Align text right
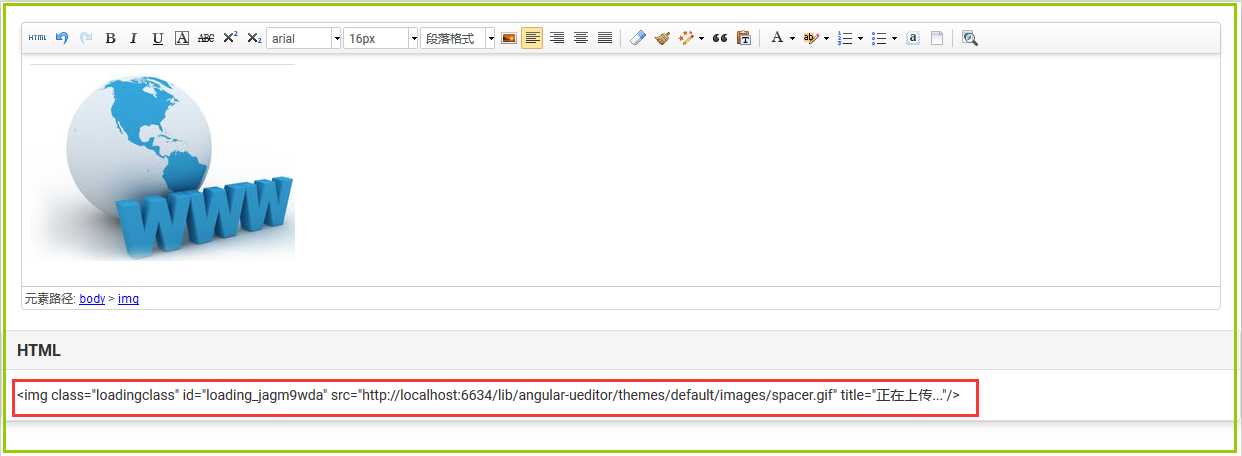This screenshot has height=456, width=1242. [557, 38]
